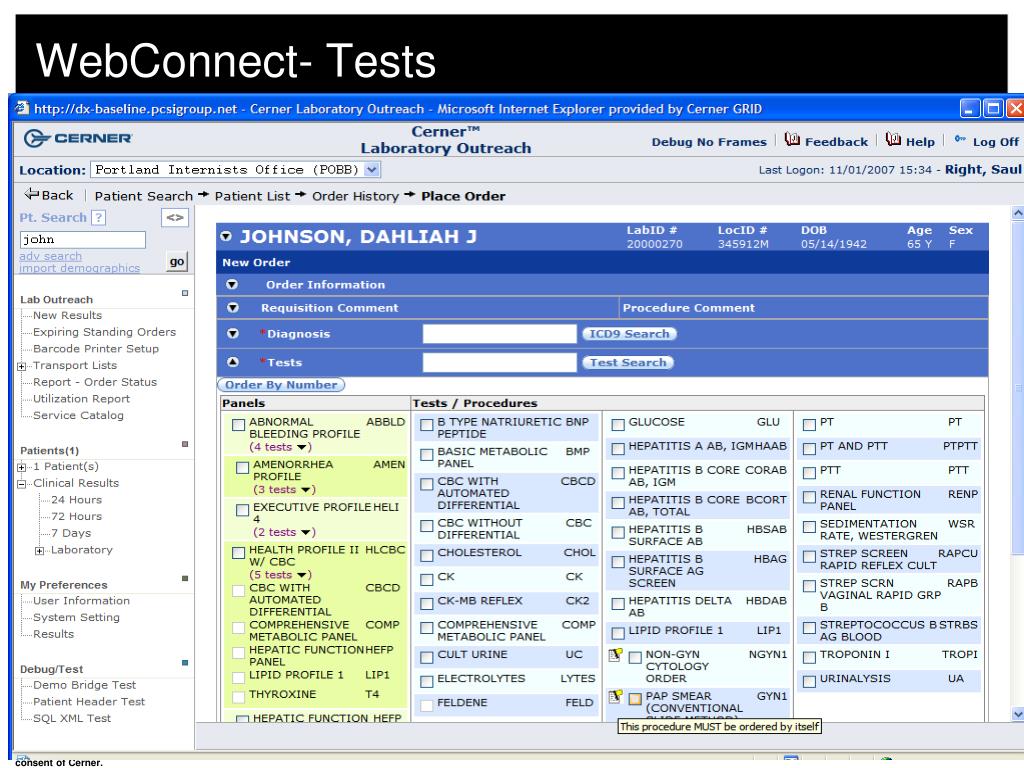Image resolution: width=1024 pixels, height=768 pixels.
Task: Open the Utilization Report
Action: 82,398
